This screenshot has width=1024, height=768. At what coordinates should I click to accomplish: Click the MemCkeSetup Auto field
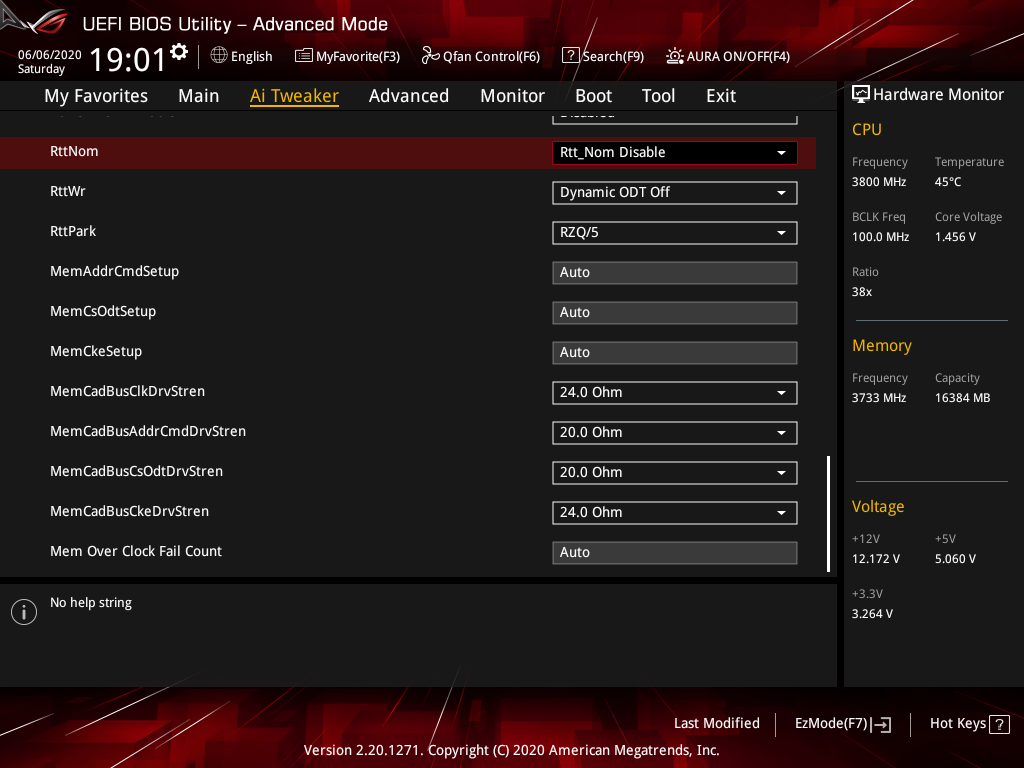[675, 353]
